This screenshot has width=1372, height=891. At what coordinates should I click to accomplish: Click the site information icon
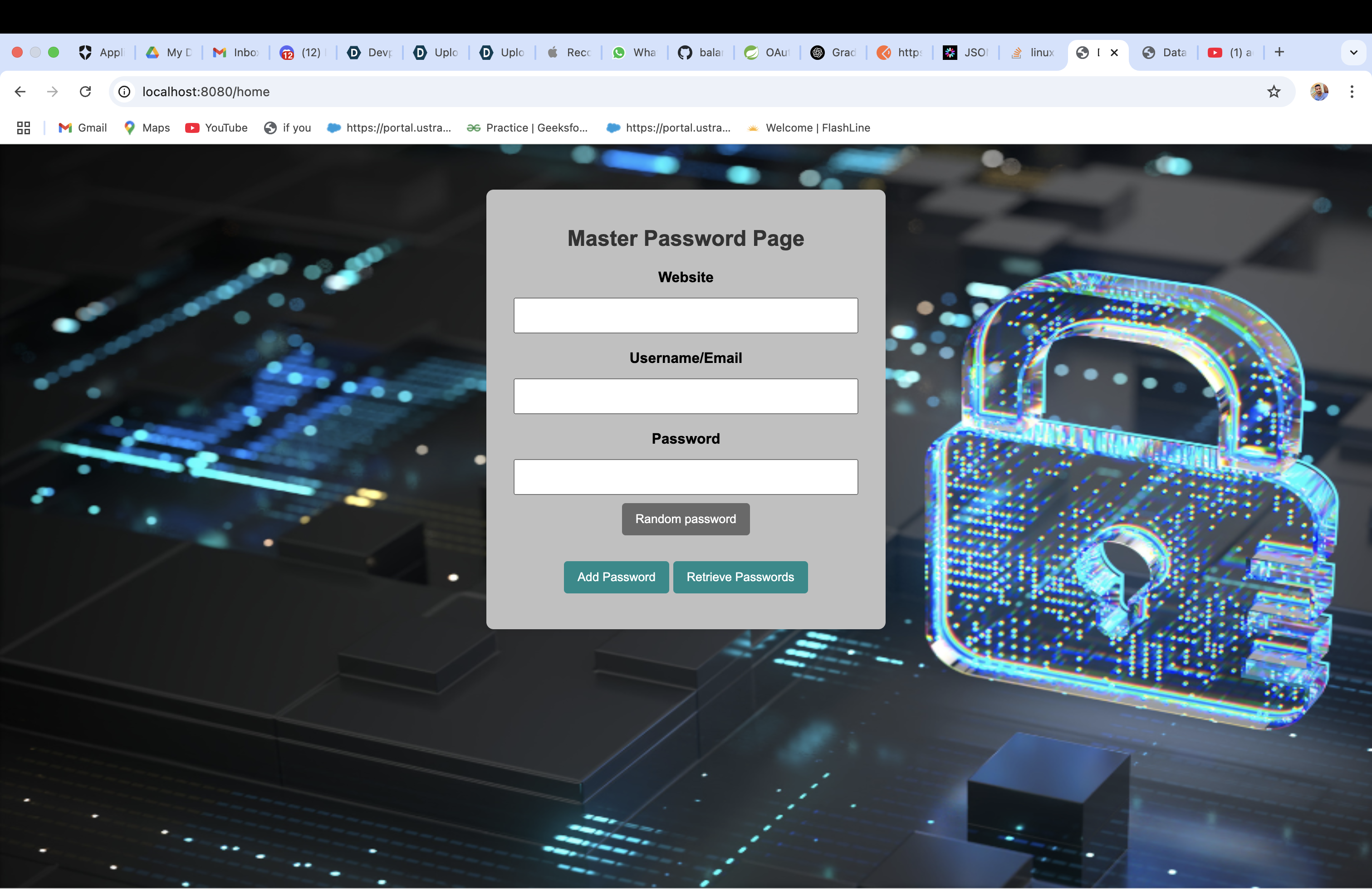(x=124, y=92)
